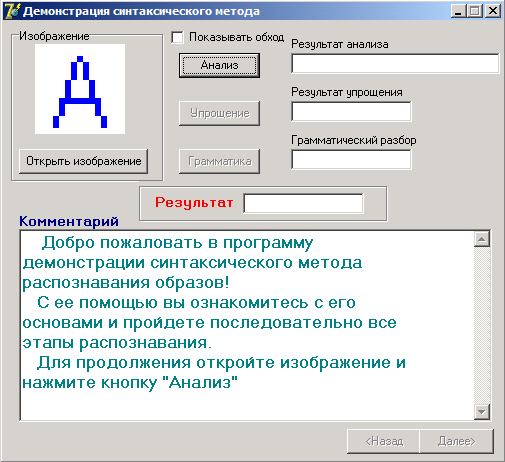Open an image with "Открыть изображение"

point(83,161)
